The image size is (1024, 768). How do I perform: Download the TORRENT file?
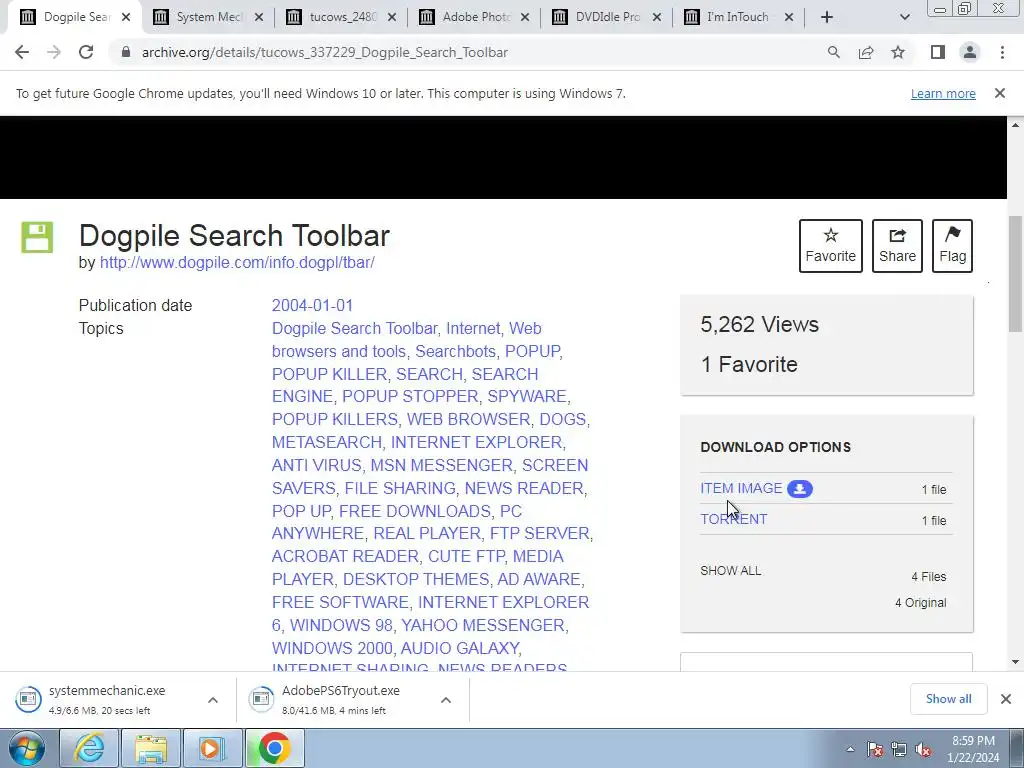pos(733,519)
